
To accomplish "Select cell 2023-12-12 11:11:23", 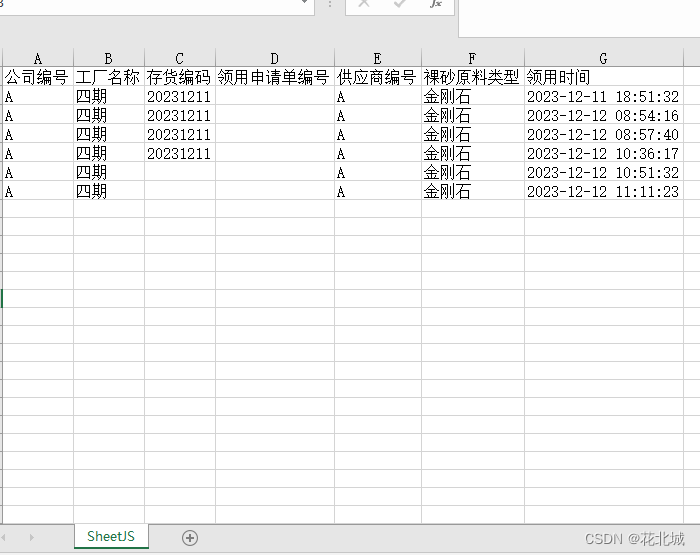I will click(x=604, y=191).
